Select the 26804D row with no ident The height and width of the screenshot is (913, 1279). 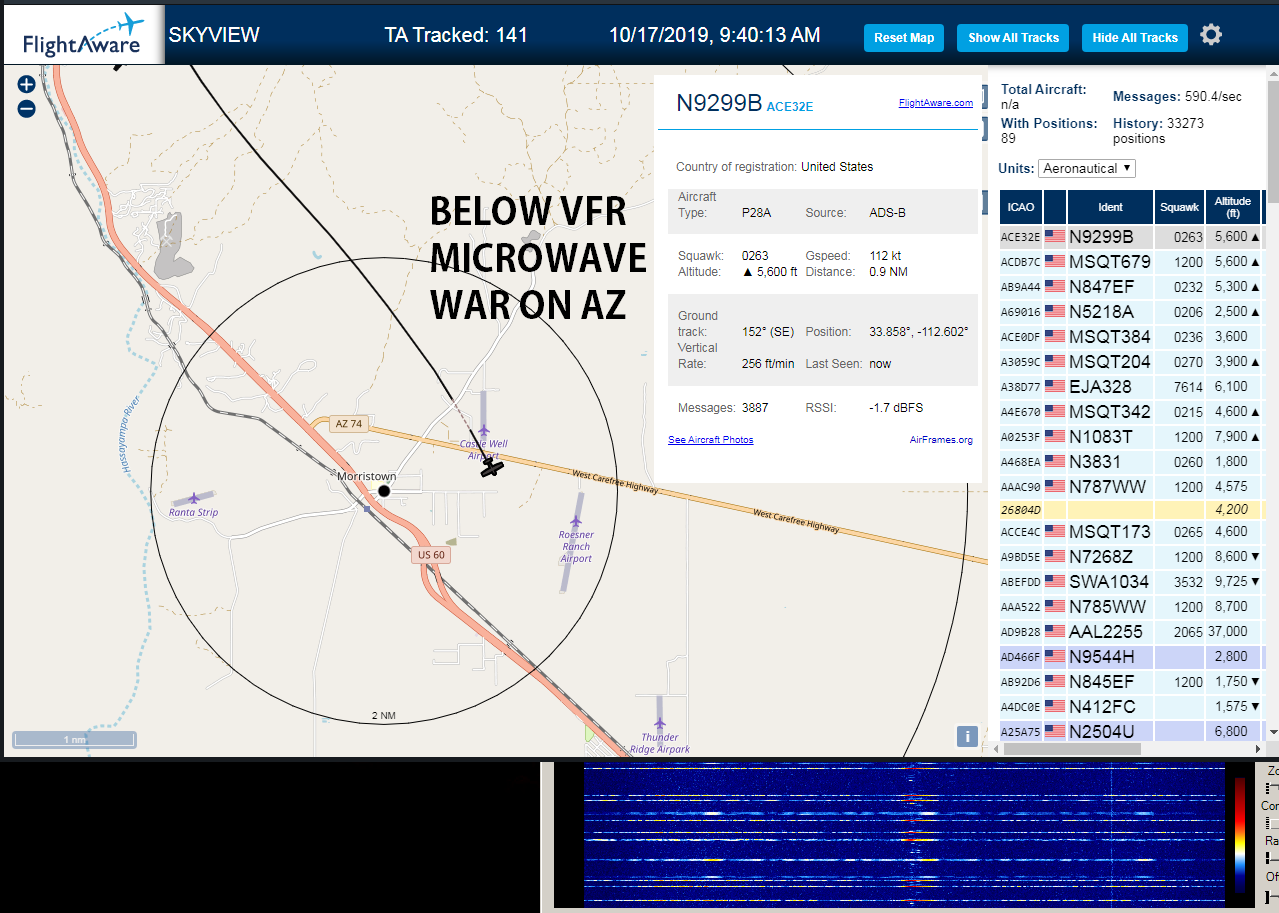click(1133, 509)
